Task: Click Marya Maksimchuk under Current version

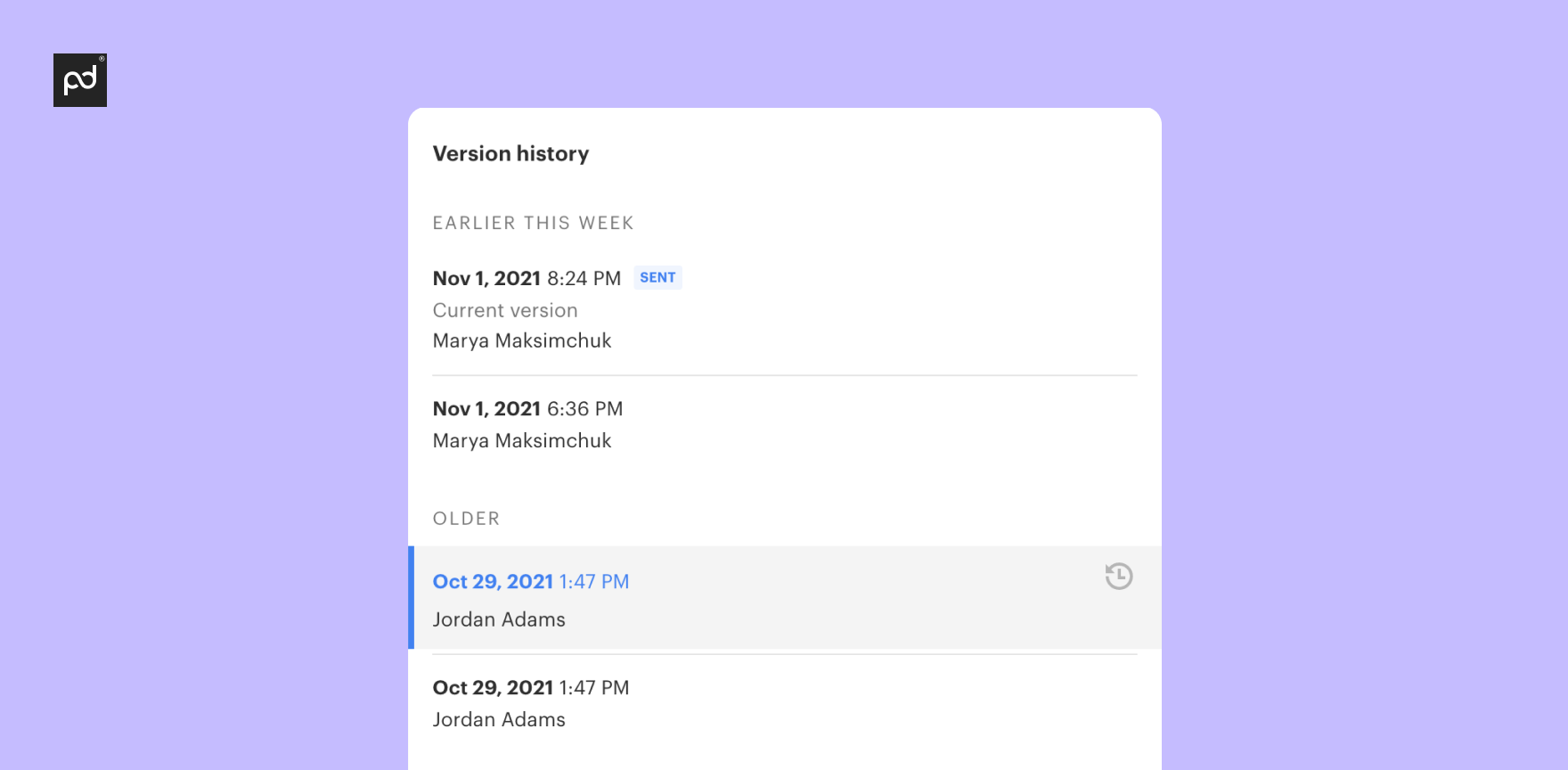Action: click(x=522, y=341)
